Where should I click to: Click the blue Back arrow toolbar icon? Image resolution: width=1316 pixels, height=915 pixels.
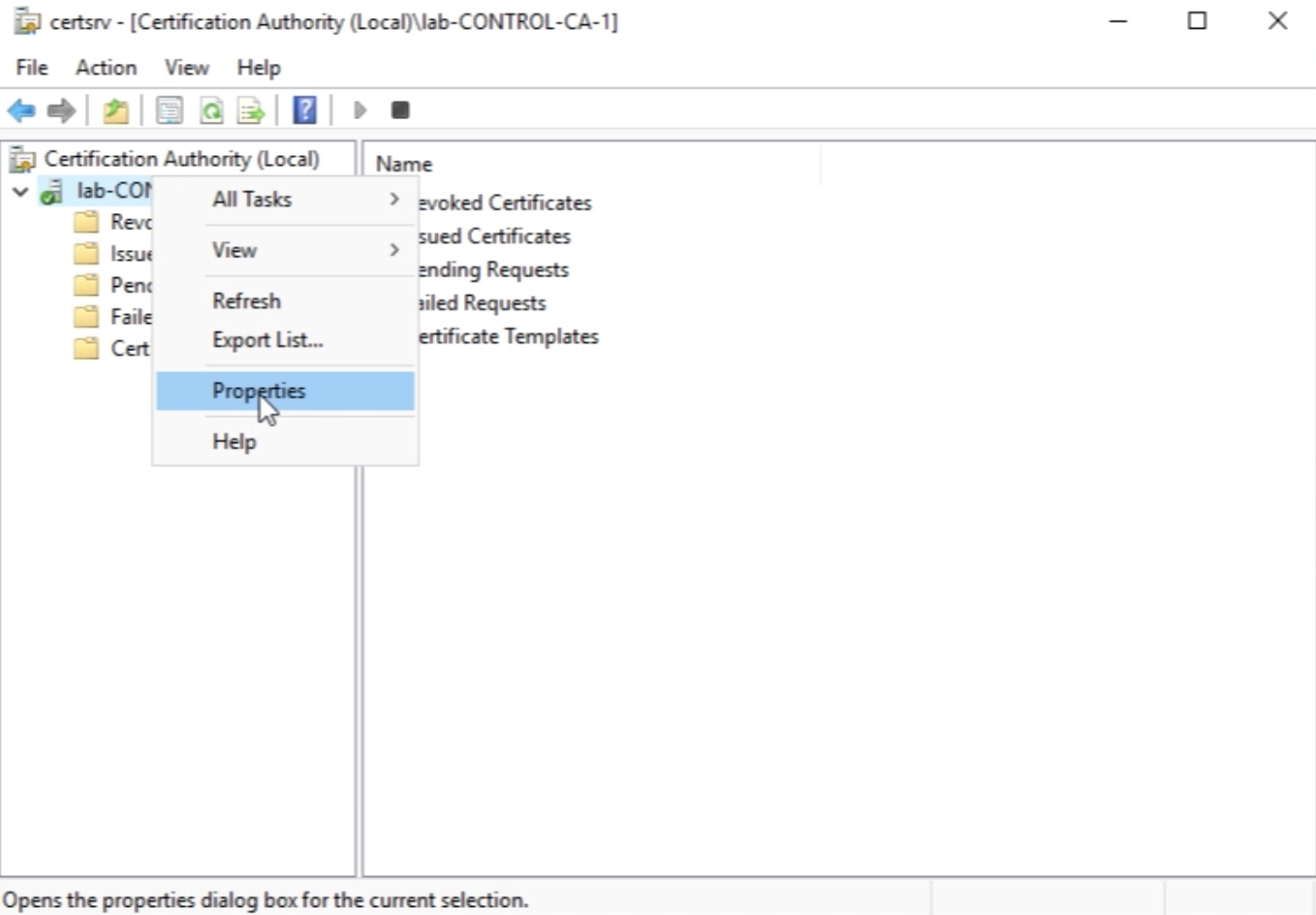22,111
